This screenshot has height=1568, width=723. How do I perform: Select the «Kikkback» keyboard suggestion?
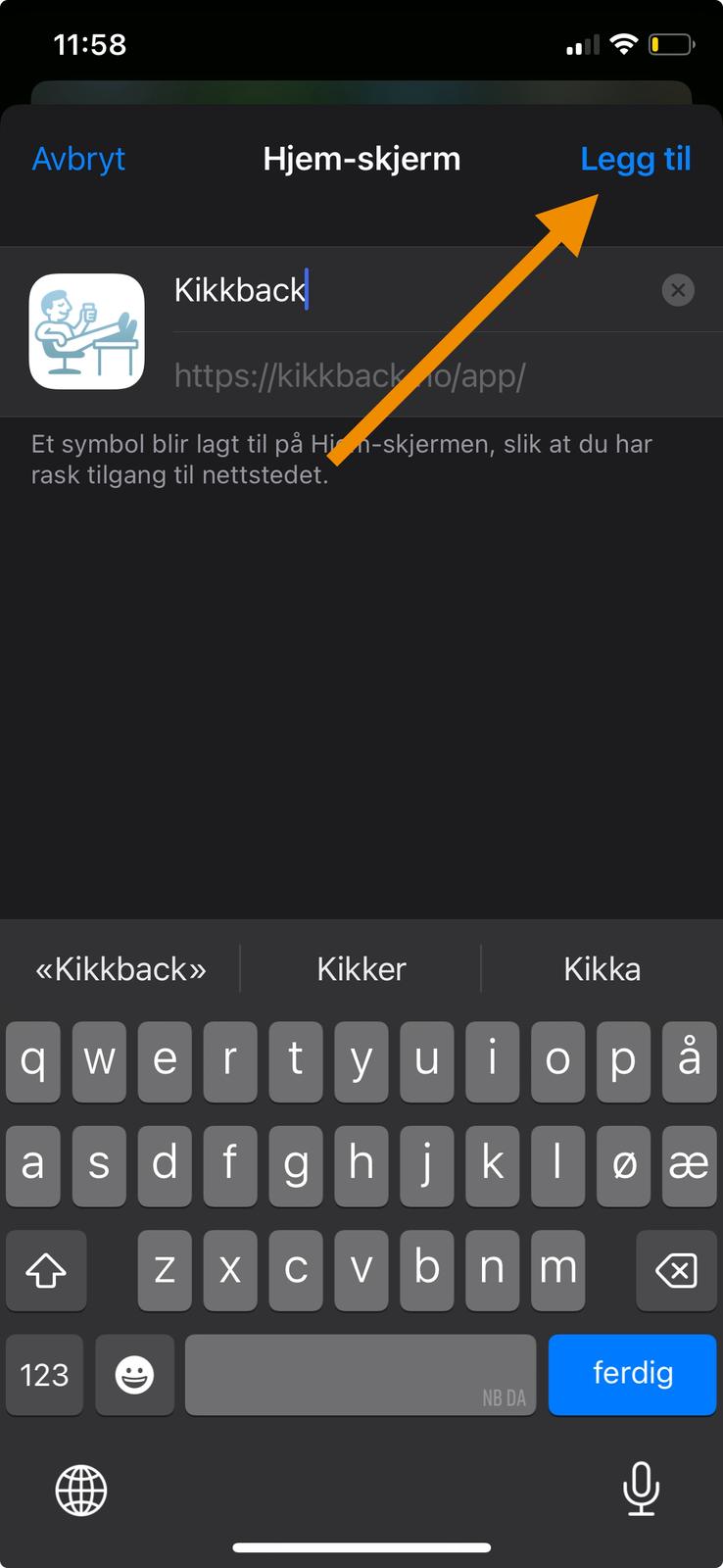tap(120, 969)
